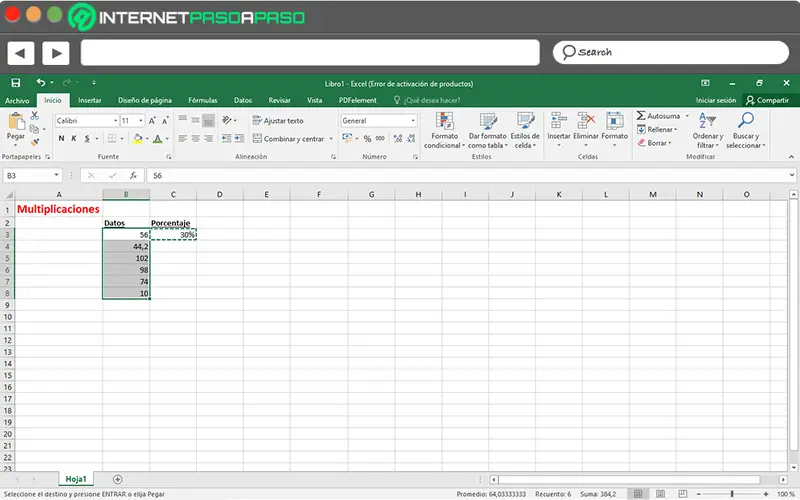The width and height of the screenshot is (800, 500).
Task: Toggle Ajustar texto wrap
Action: tap(278, 121)
